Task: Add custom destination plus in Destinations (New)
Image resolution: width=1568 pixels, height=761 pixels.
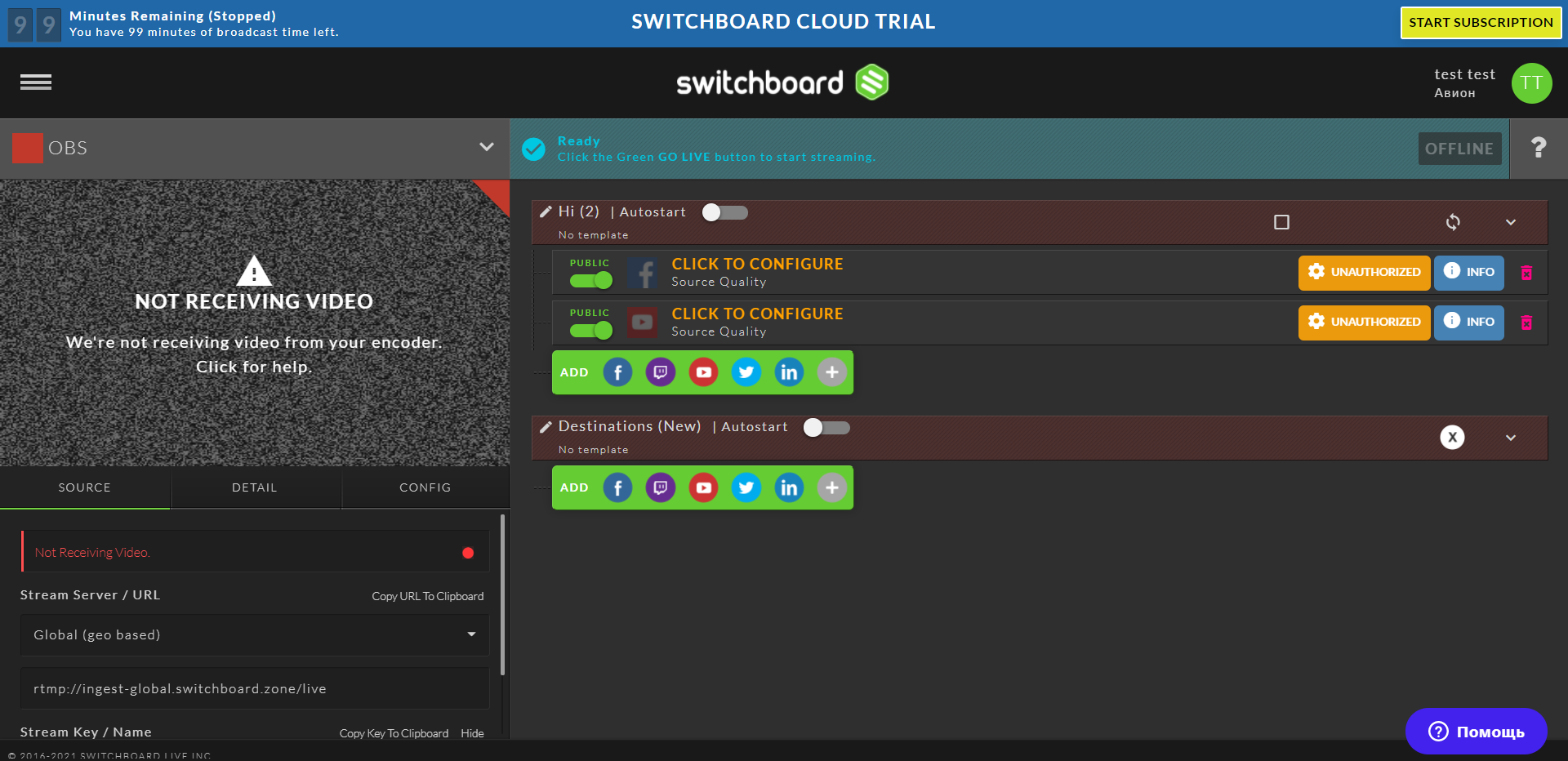Action: coord(831,487)
